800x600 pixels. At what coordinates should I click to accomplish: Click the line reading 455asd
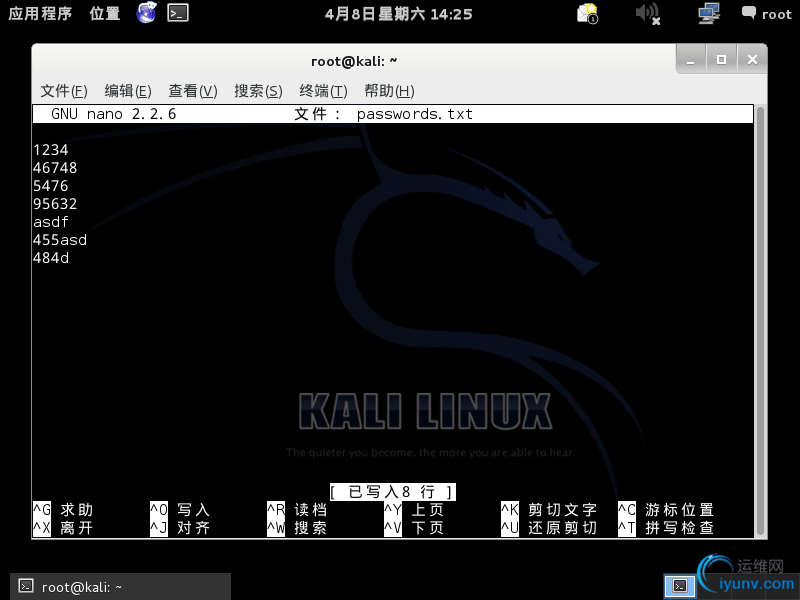(x=60, y=240)
